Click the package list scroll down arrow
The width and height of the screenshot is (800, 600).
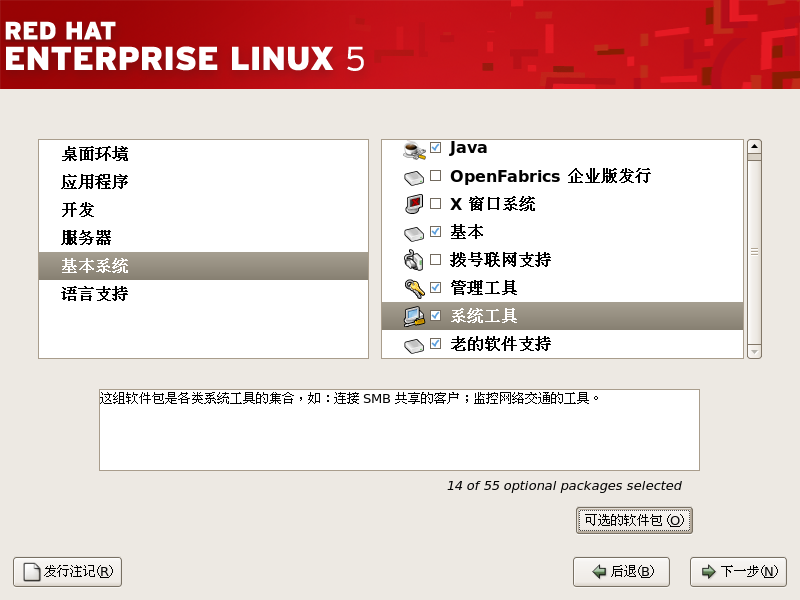[754, 352]
